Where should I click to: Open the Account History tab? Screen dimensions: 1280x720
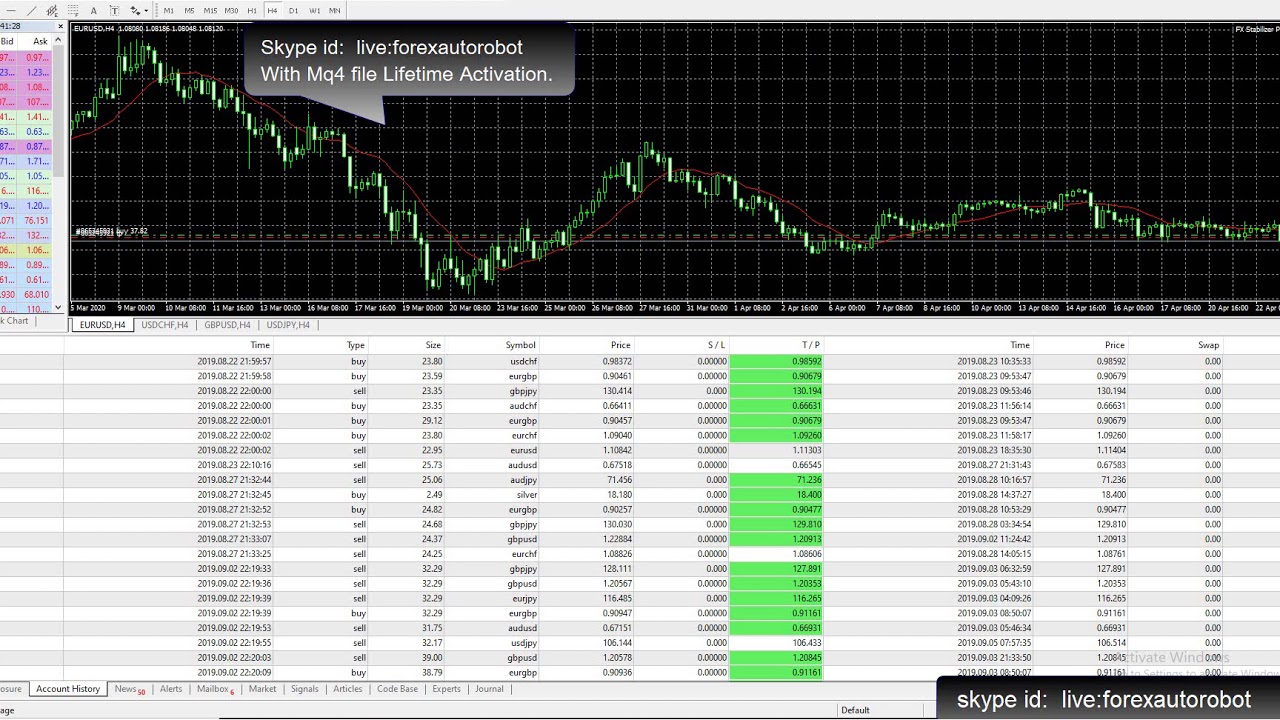tap(68, 689)
